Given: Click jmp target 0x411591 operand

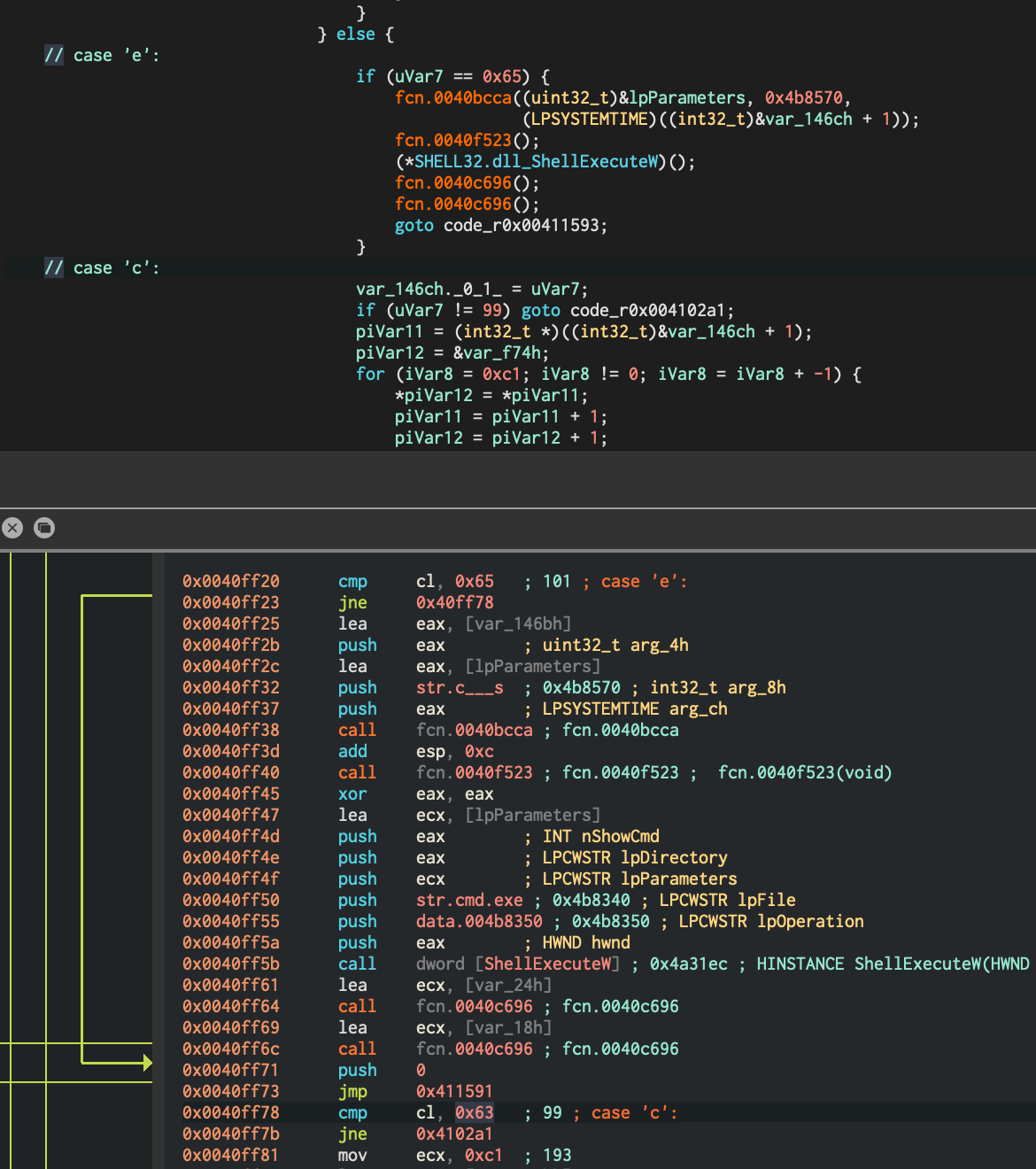Looking at the screenshot, I should click(x=455, y=1091).
